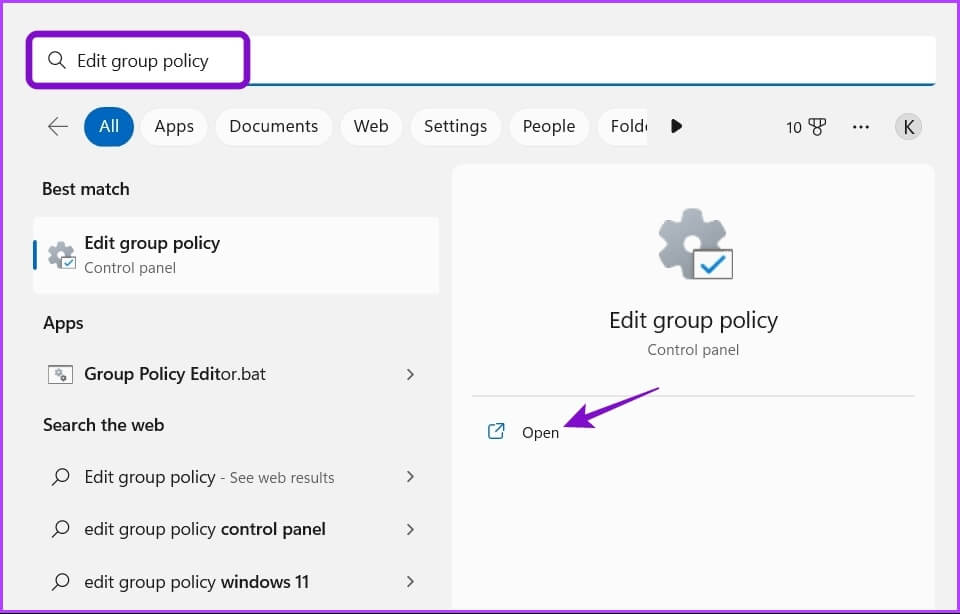The width and height of the screenshot is (960, 614).
Task: Open the three-dot more options menu
Action: [x=861, y=127]
